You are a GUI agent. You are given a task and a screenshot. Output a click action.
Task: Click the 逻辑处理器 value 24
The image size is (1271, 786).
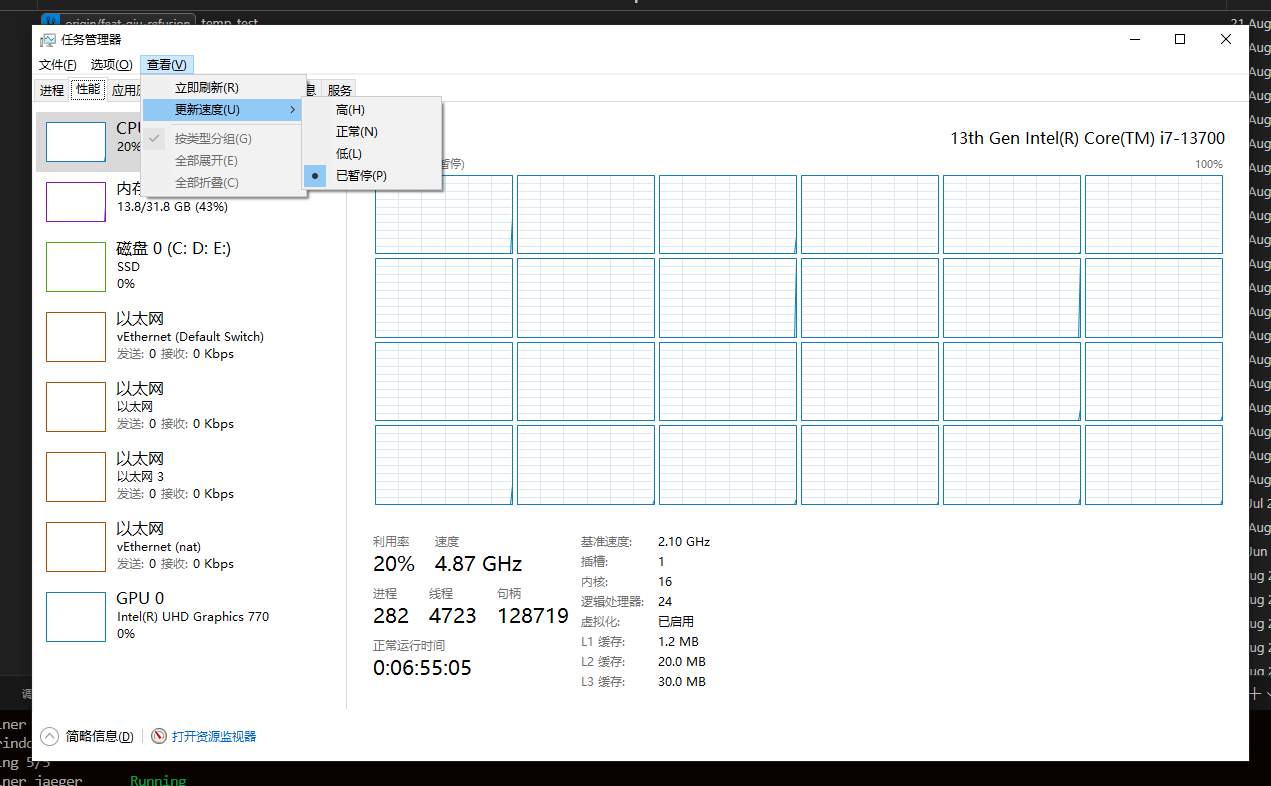[x=665, y=602]
